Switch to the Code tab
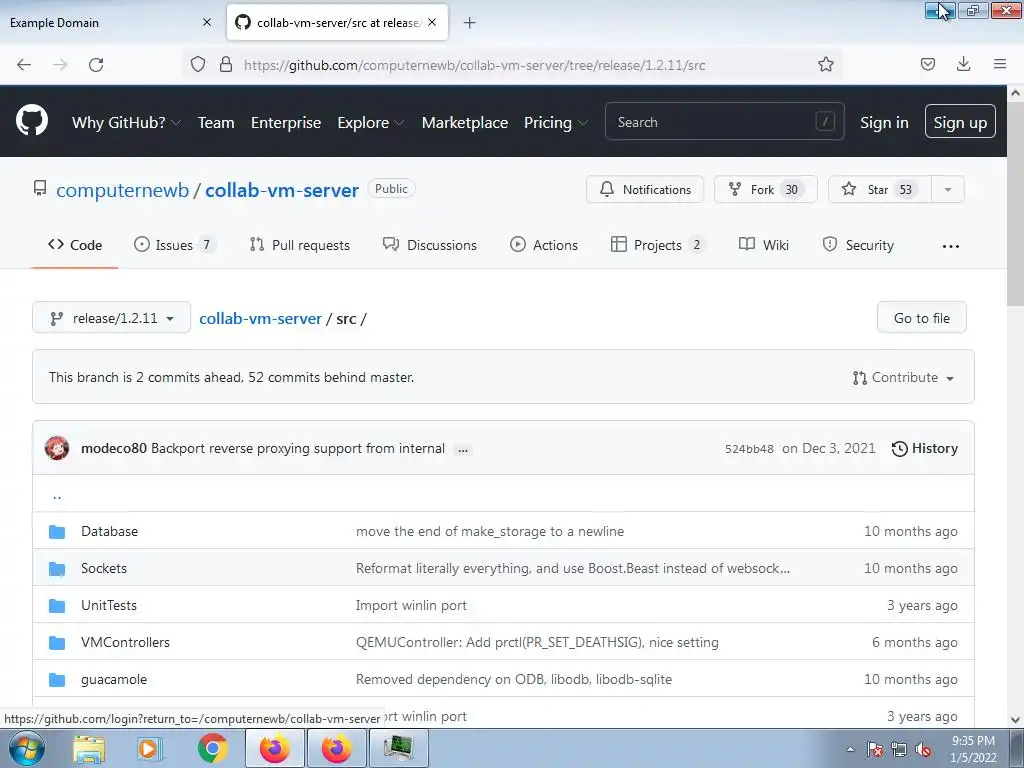This screenshot has height=768, width=1024. (x=75, y=245)
